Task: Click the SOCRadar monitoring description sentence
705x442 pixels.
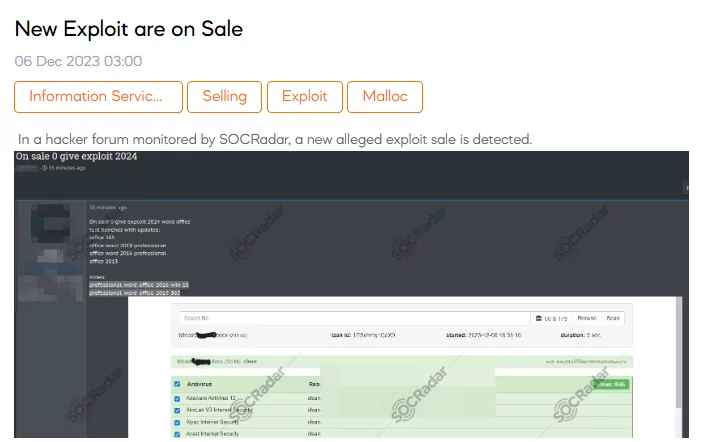Action: pos(275,139)
